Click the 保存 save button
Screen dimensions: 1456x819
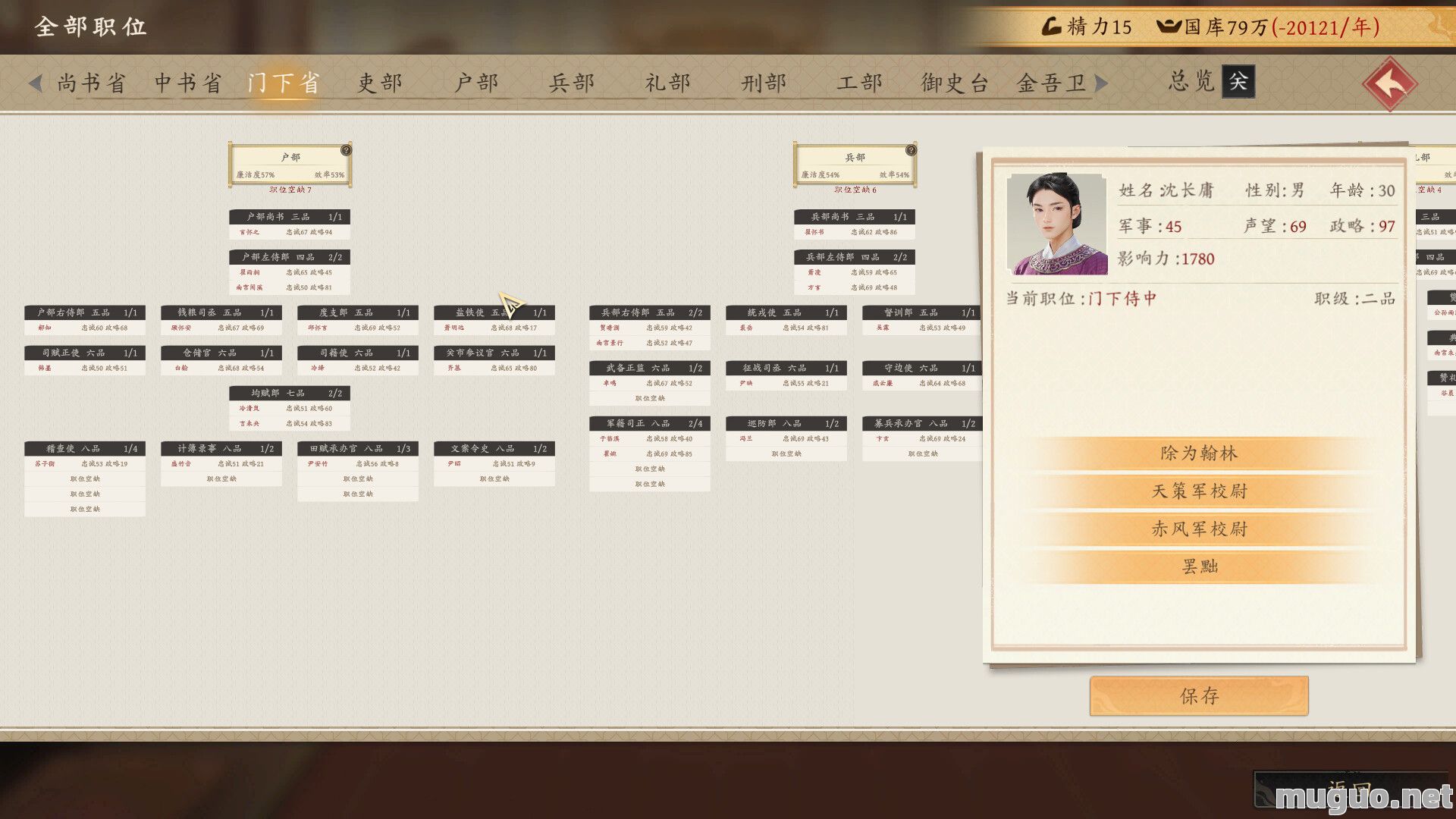pyautogui.click(x=1199, y=695)
